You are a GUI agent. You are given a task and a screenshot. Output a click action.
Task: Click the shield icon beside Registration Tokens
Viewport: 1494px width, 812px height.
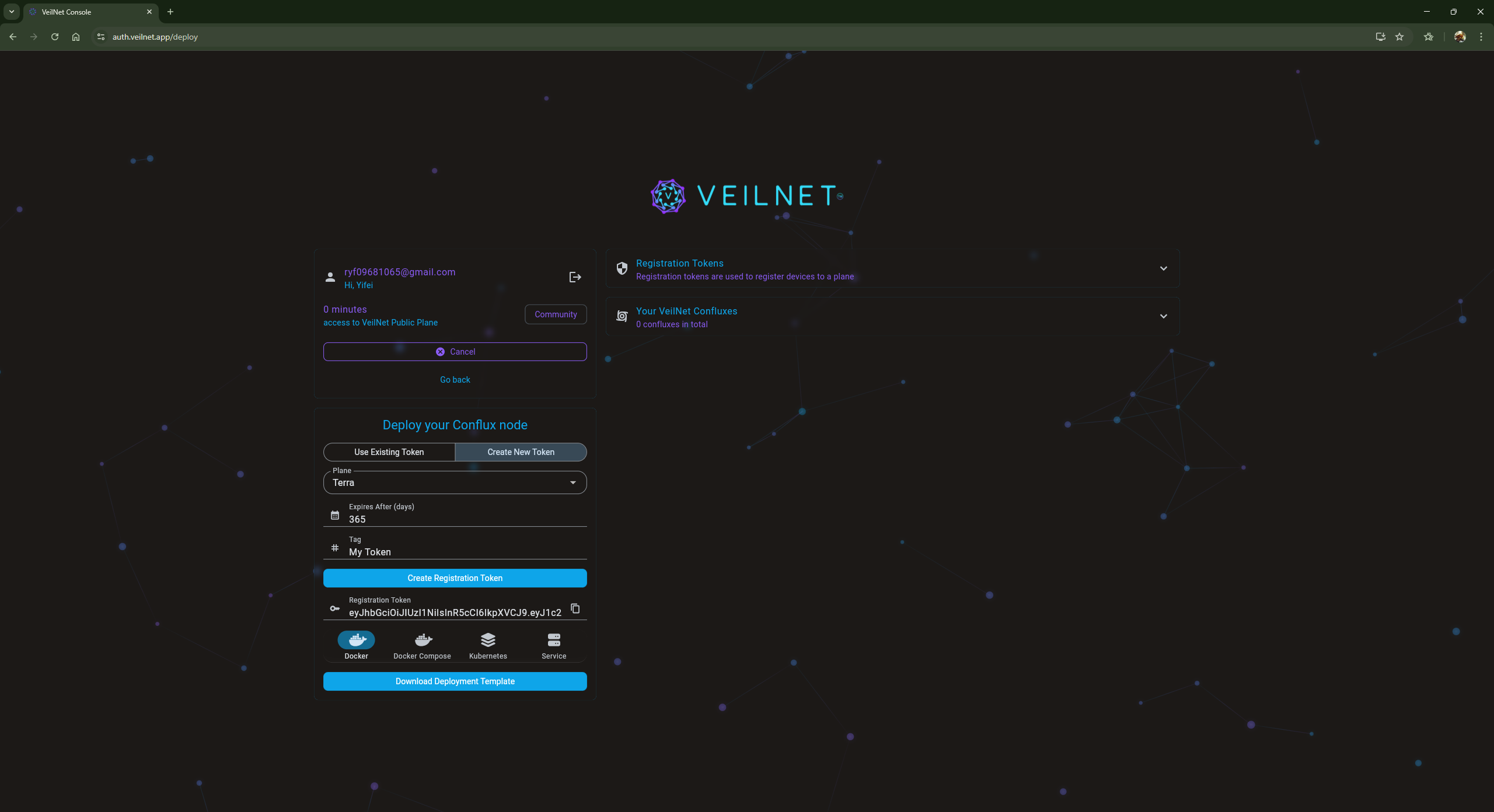click(x=622, y=268)
